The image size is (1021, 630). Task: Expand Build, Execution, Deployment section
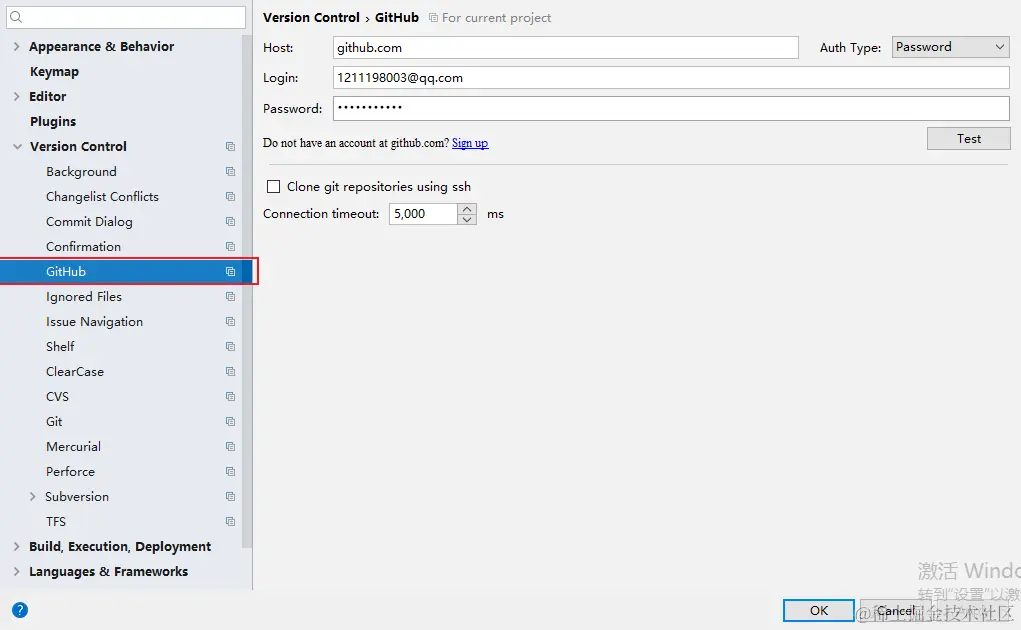click(16, 547)
